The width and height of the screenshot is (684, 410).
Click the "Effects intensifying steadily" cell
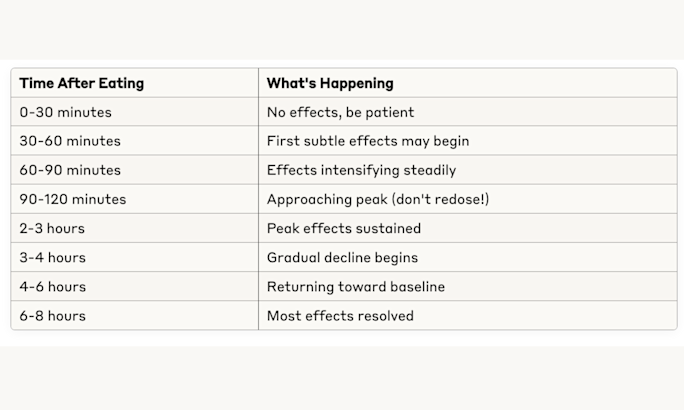tap(361, 170)
